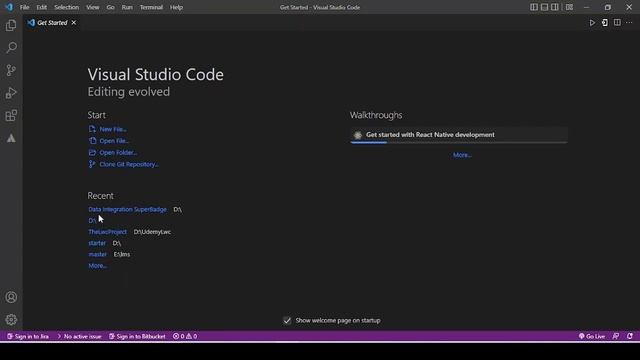Click No active issue status item
The height and width of the screenshot is (360, 640).
pos(80,336)
